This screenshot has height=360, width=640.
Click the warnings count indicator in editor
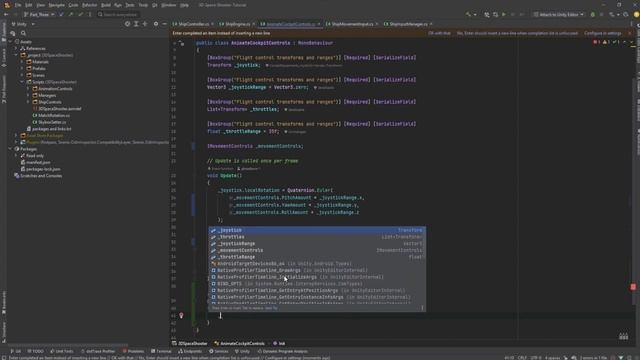pos(606,42)
